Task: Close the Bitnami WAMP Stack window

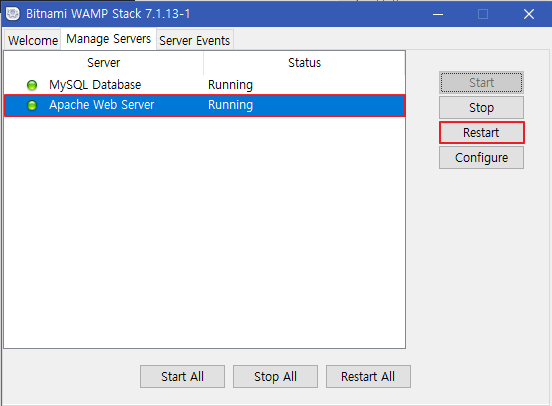Action: click(529, 14)
